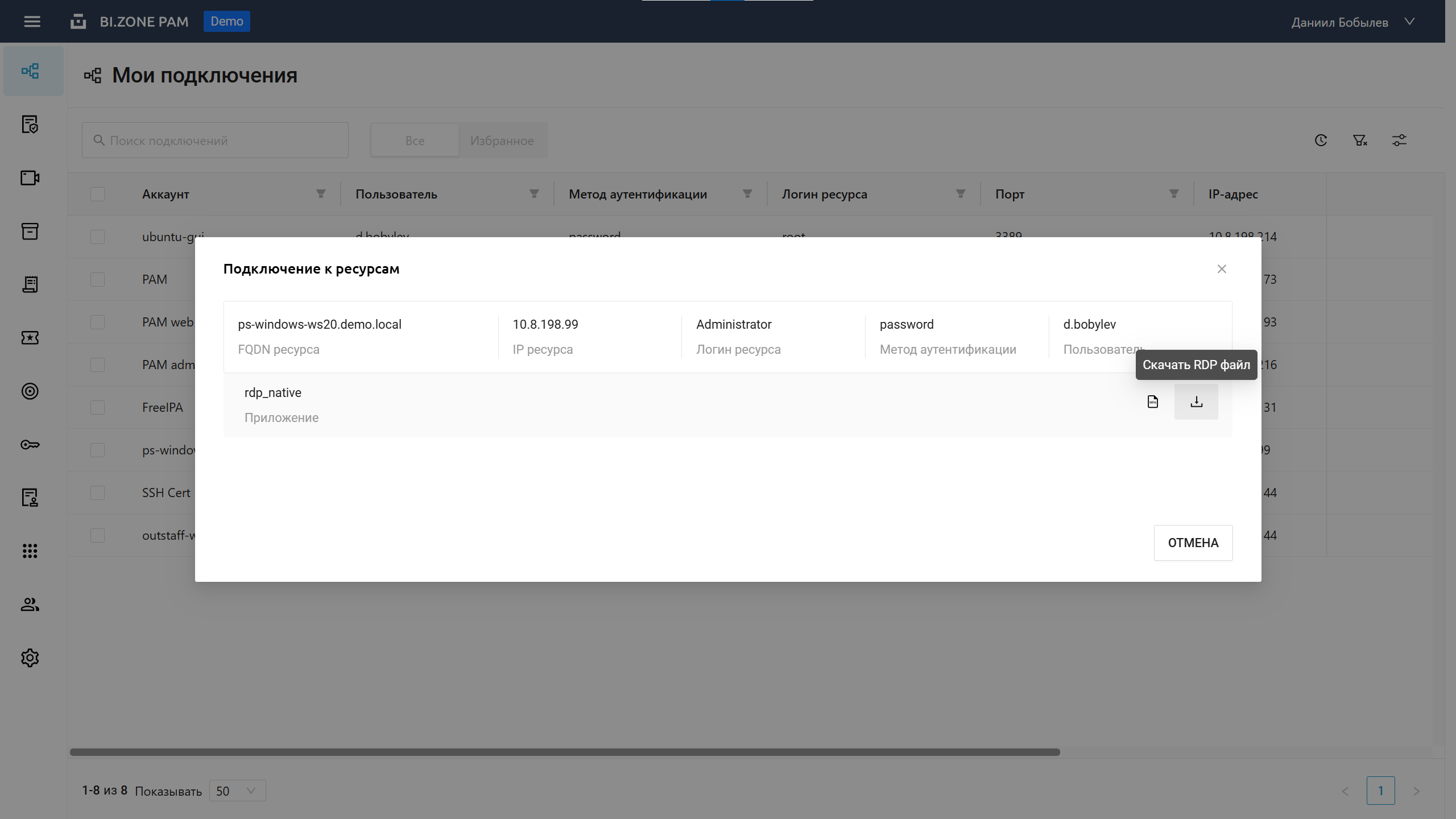Select the key (secrets) sidebar icon
Screen dimensions: 1456x819
point(29,445)
